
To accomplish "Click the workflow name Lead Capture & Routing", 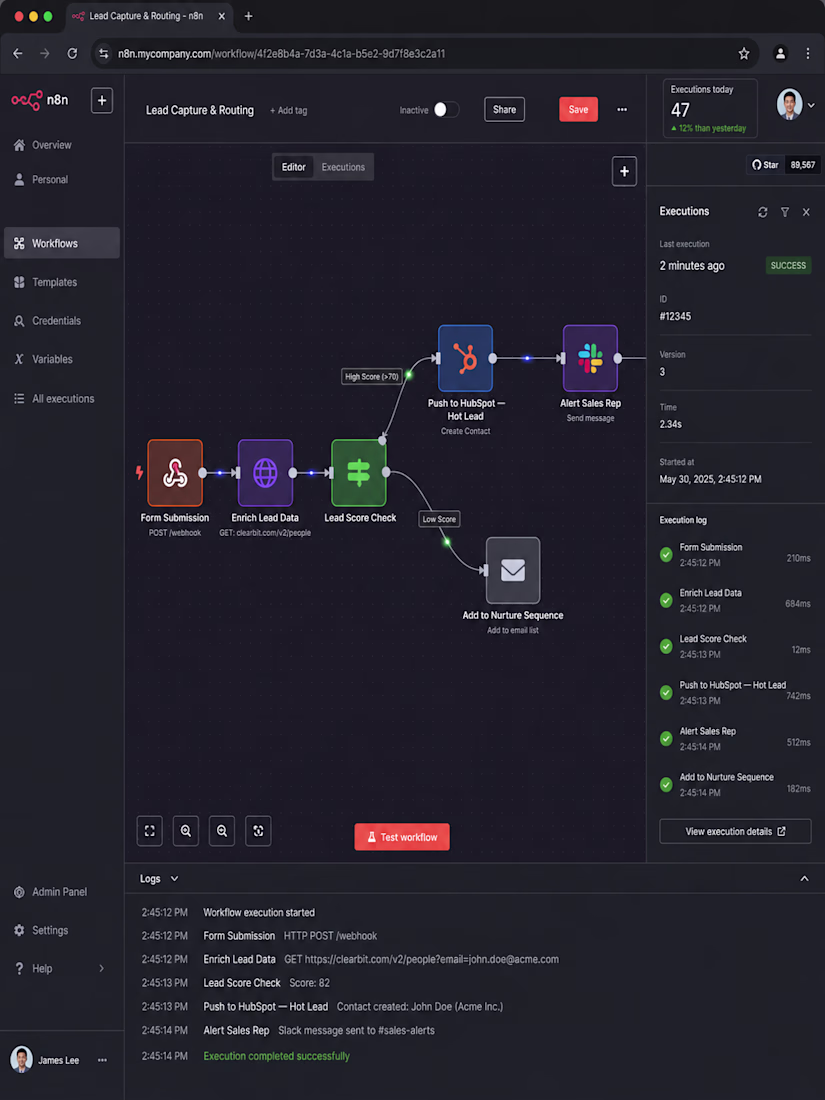I will coord(200,110).
